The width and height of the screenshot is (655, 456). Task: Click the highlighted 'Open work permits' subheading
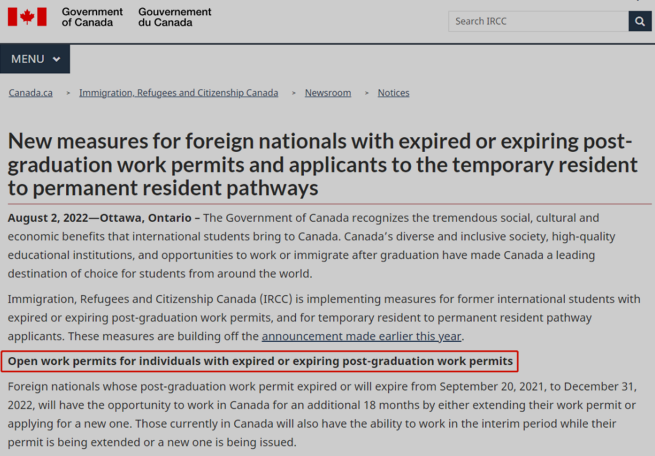point(260,361)
